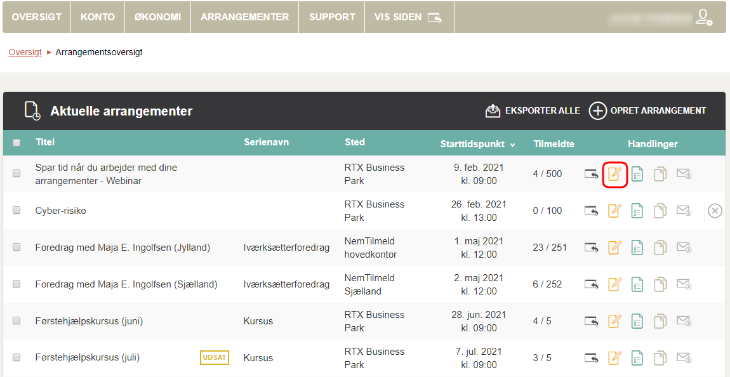The height and width of the screenshot is (377, 730).
Task: Toggle the select-all checkbox in table header
Action: pos(17,143)
